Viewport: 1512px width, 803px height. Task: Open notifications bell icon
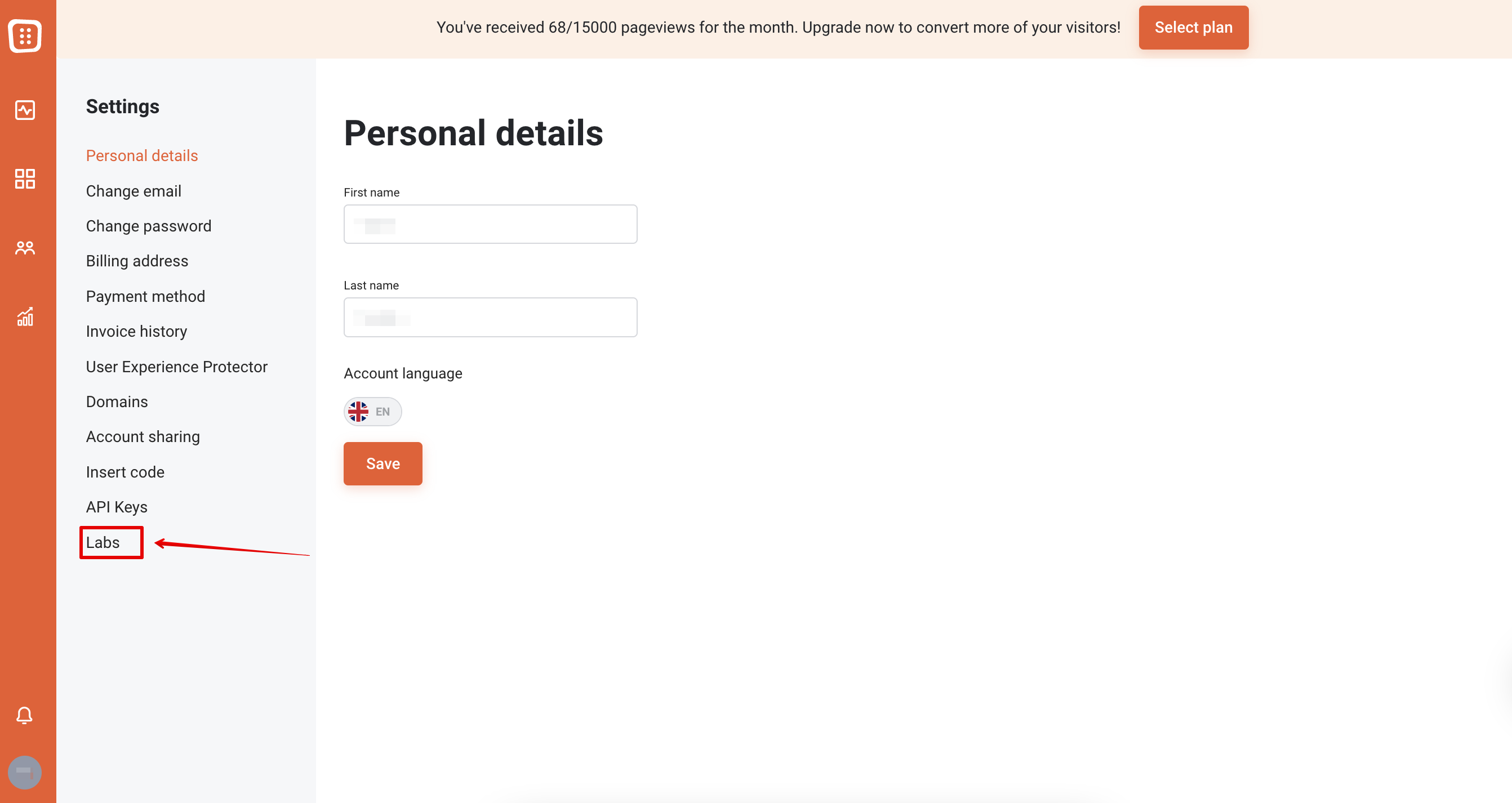[x=24, y=715]
